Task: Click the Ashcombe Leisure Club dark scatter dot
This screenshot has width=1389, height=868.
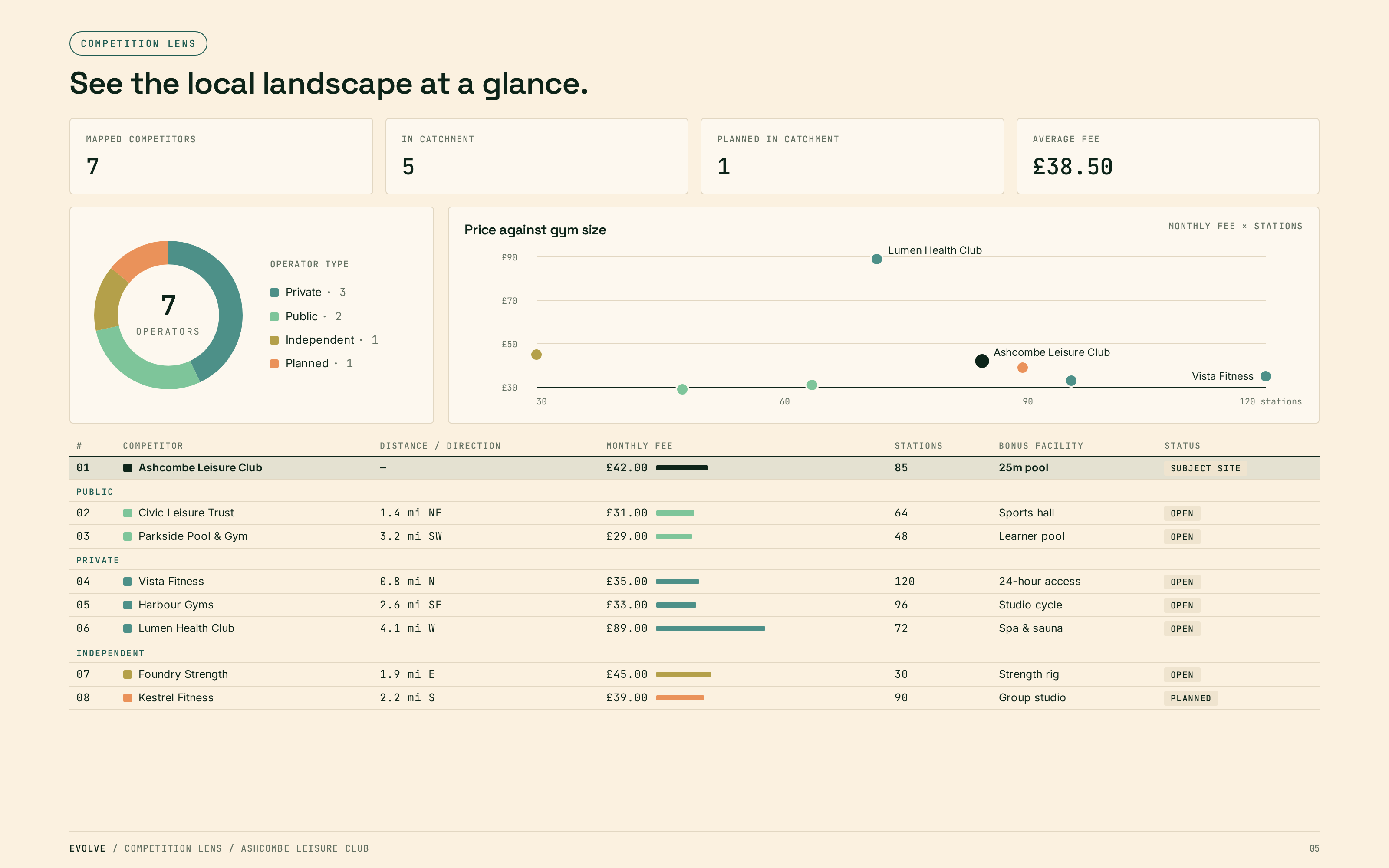Action: 982,361
